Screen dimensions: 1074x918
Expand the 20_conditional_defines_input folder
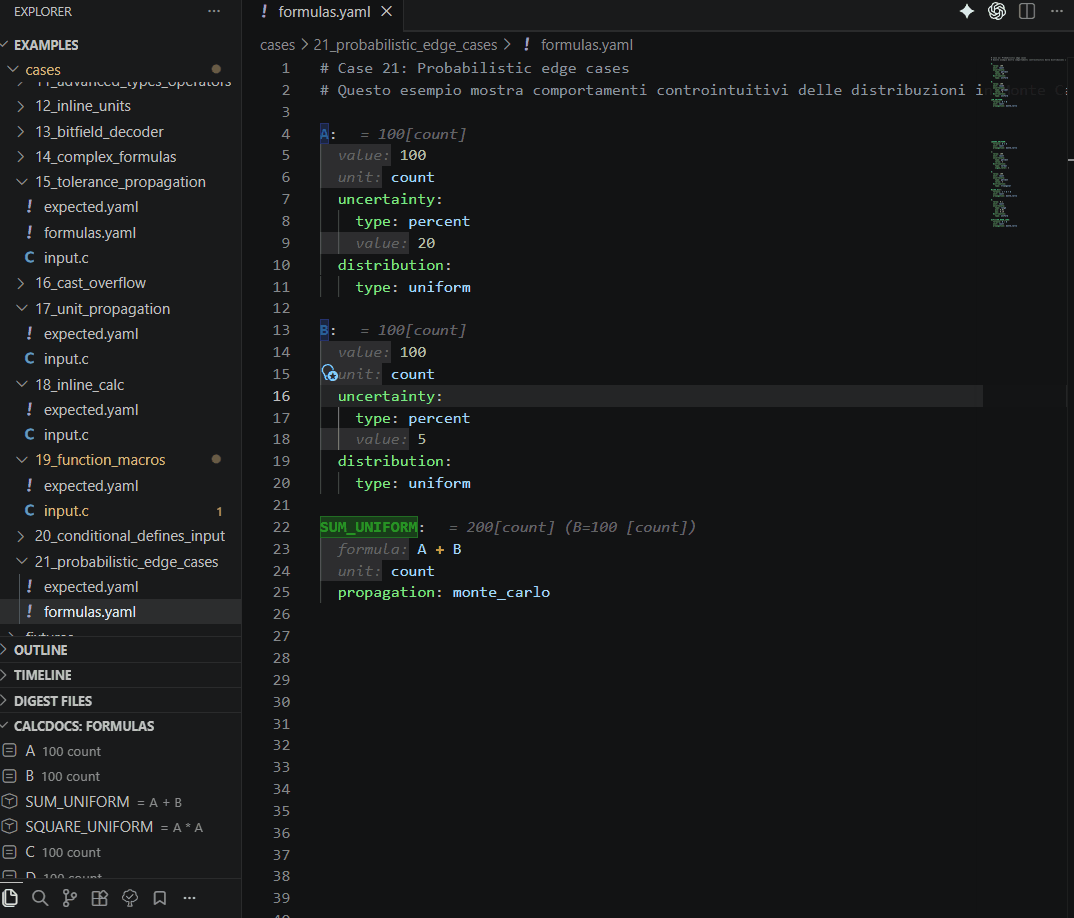21,536
